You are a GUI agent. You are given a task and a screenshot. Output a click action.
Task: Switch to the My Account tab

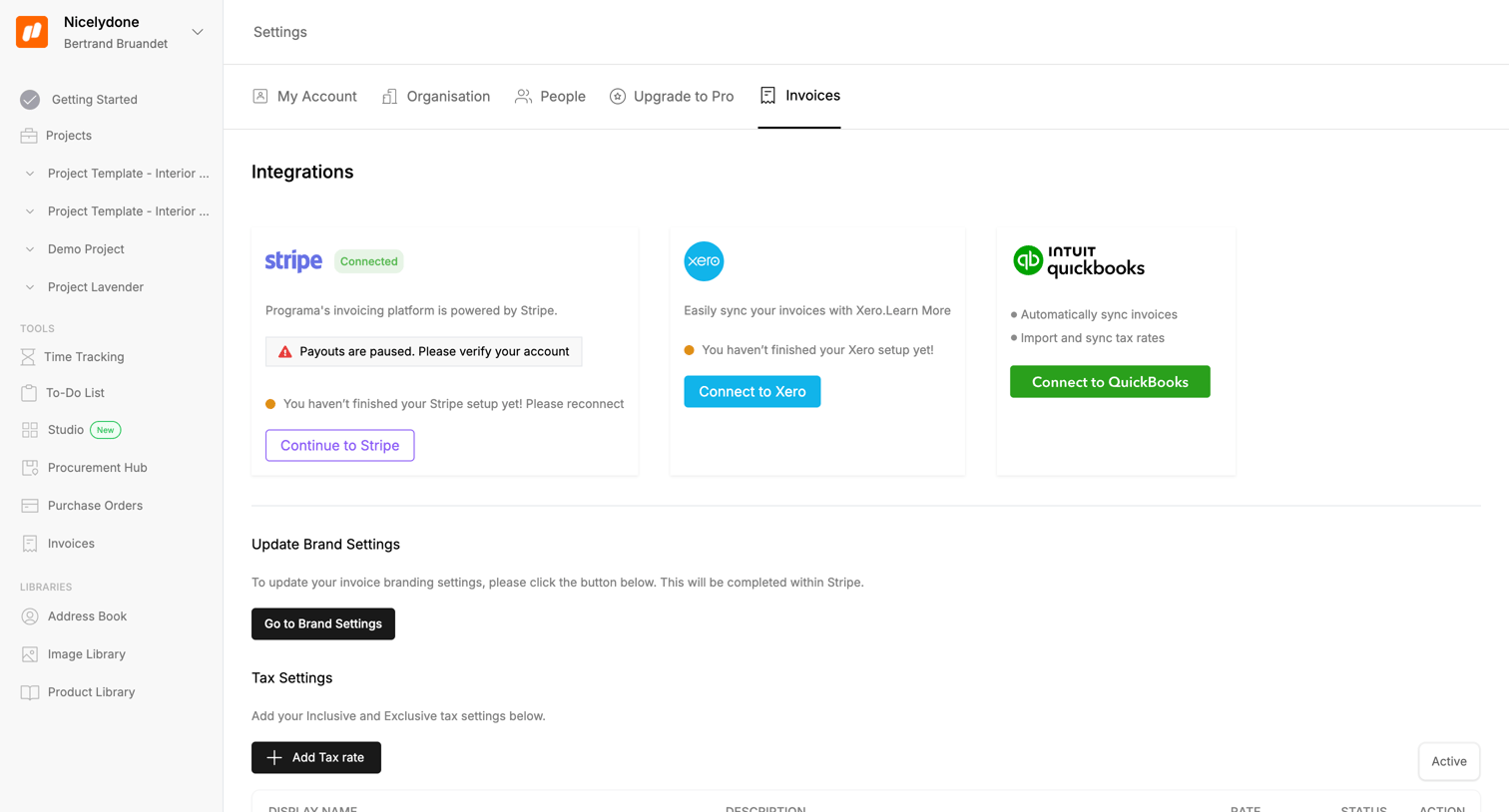304,97
